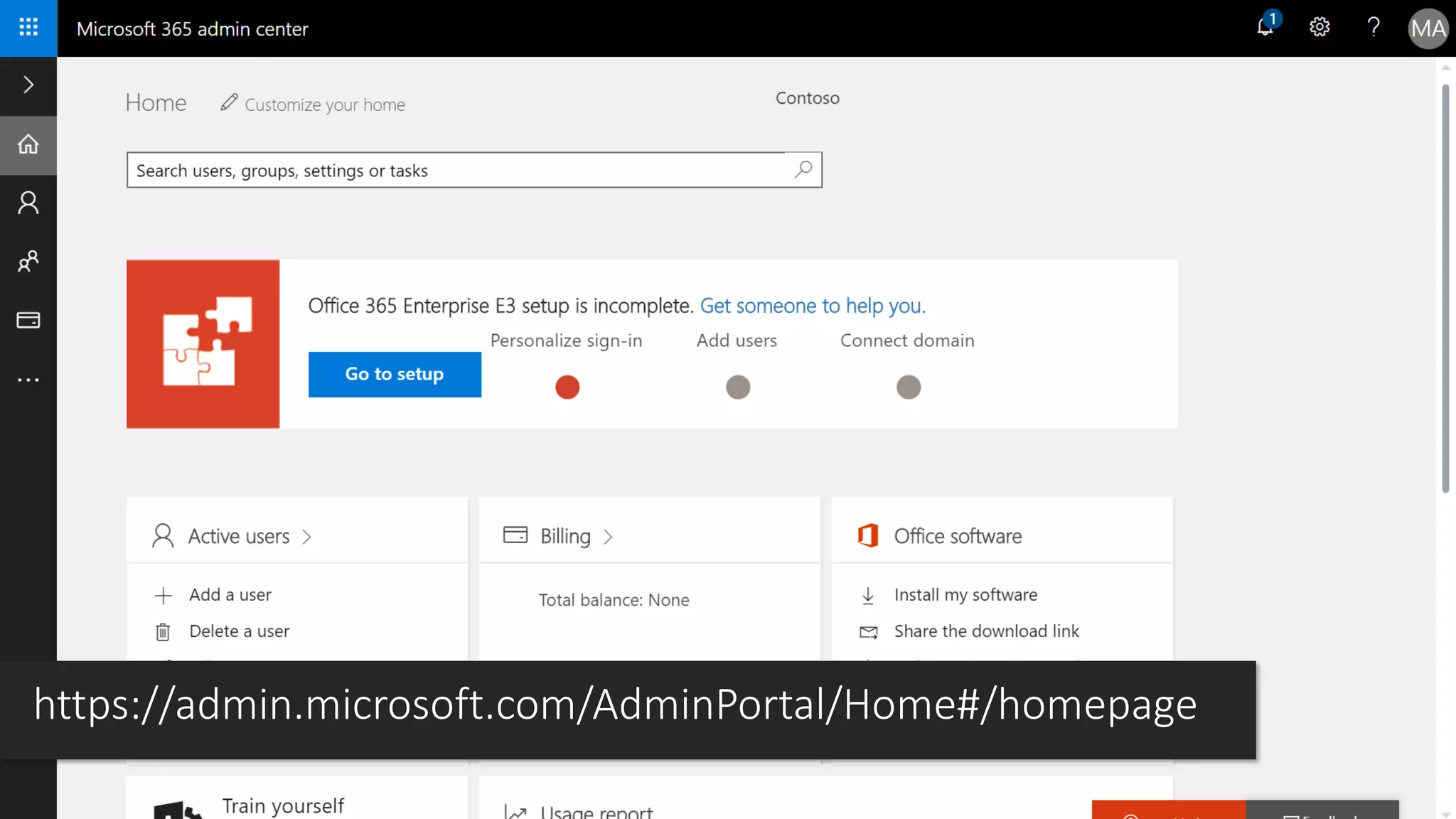Click the Contoso organization name
Screen dimensions: 1456x819
coord(808,98)
